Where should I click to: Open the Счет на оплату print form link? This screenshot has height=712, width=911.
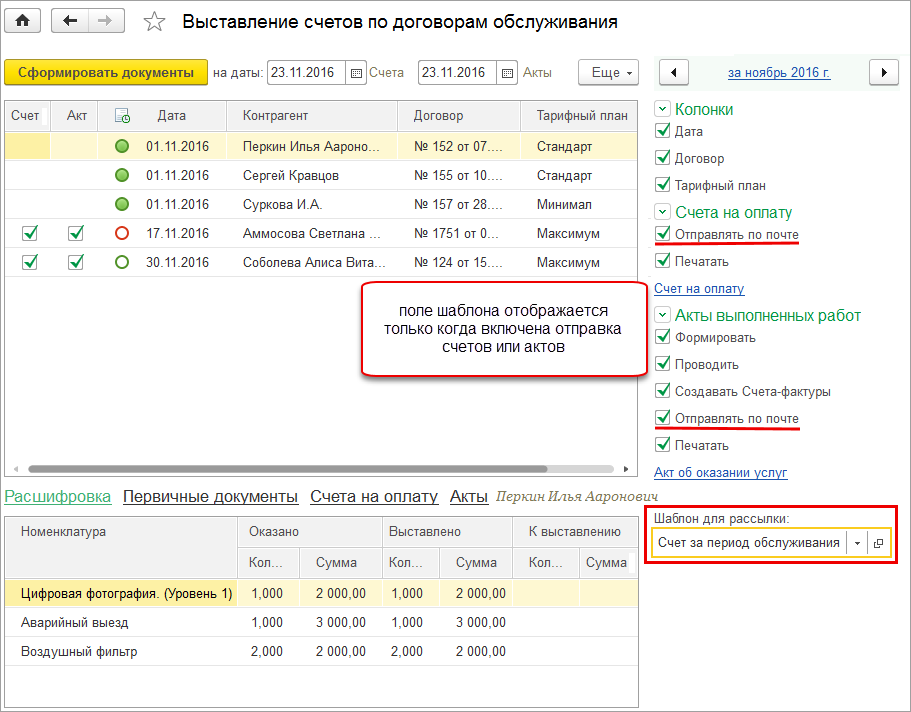699,288
